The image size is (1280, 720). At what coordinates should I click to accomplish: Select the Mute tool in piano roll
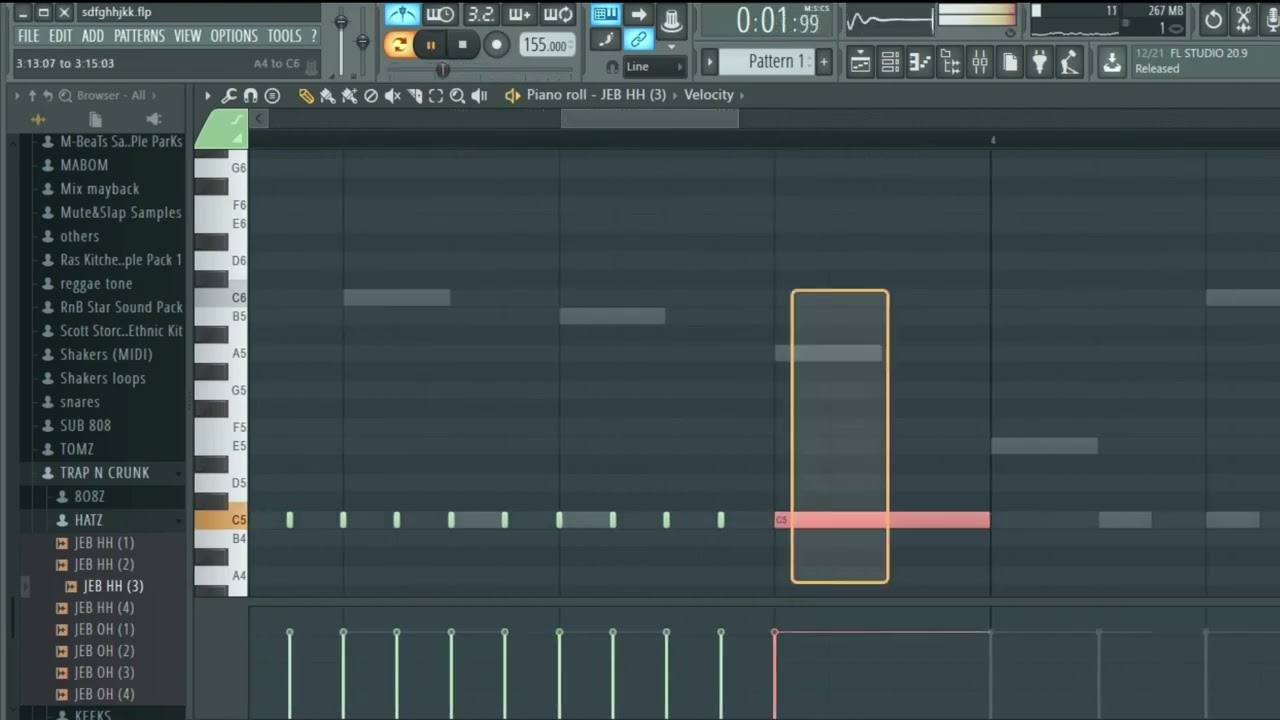393,96
